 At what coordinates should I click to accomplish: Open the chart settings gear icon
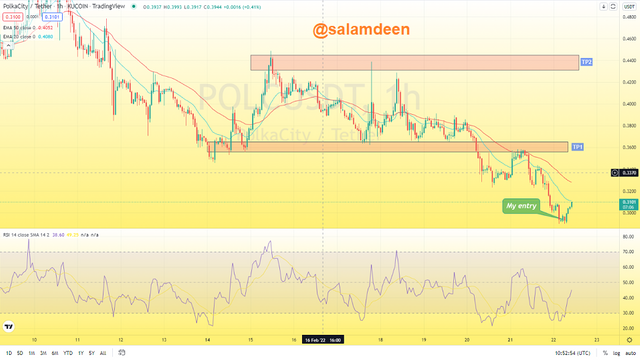pyautogui.click(x=629, y=340)
